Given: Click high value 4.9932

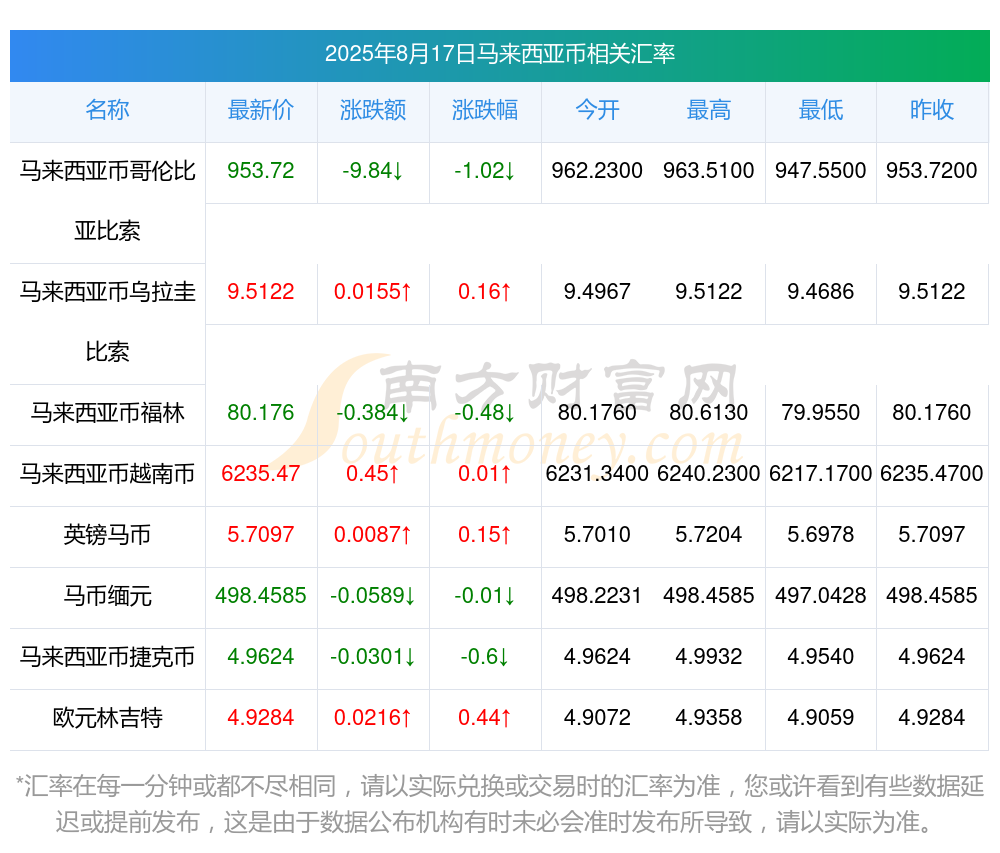Looking at the screenshot, I should tap(709, 656).
